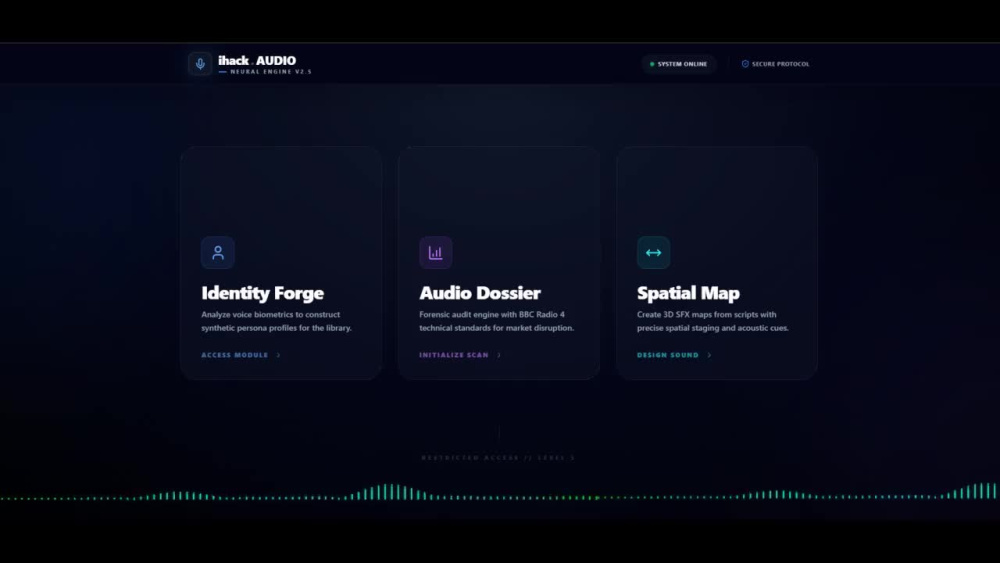Click the INITIALIZE SCAN link

coord(454,355)
